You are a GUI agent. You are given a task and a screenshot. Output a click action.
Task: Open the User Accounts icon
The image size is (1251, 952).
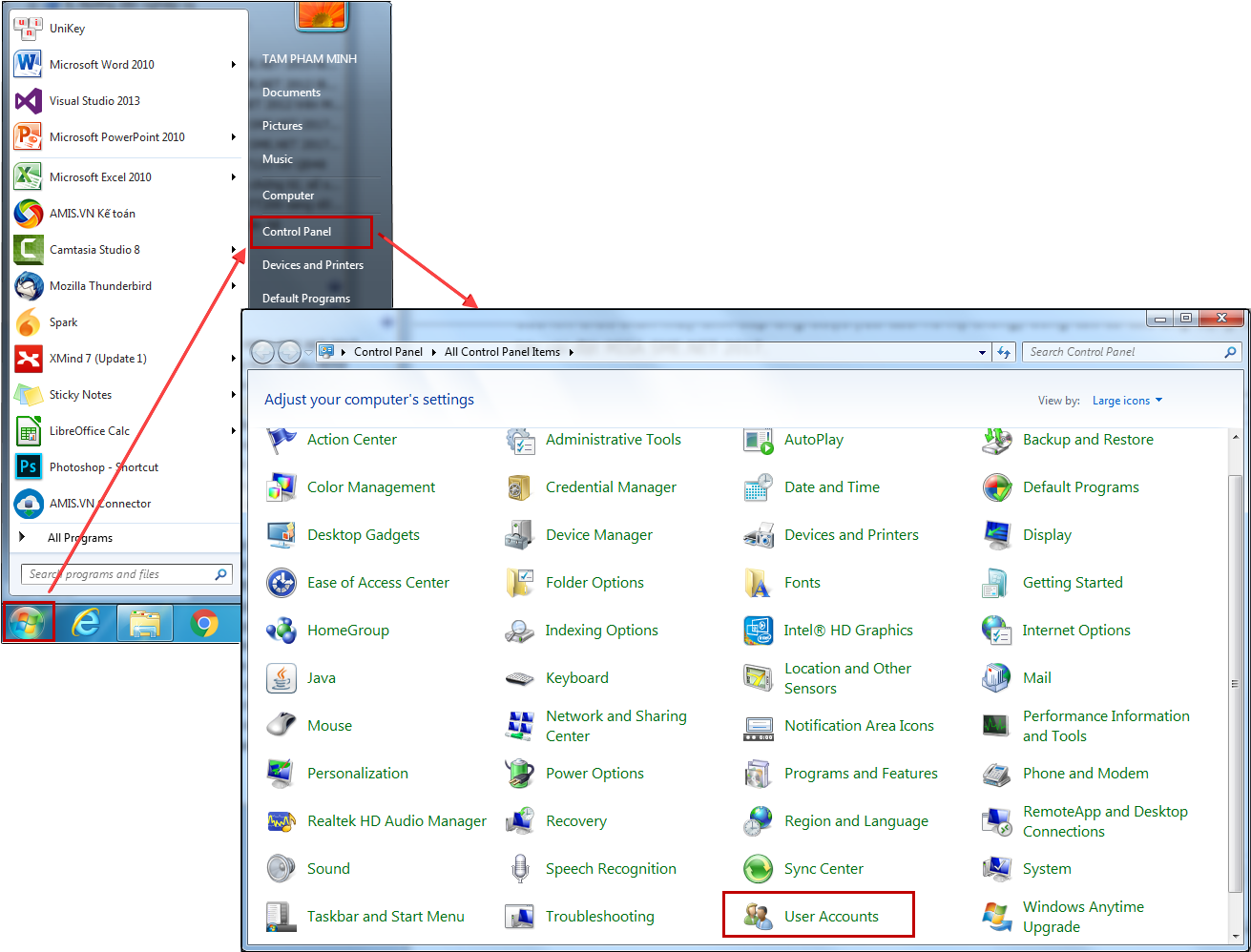[x=758, y=917]
